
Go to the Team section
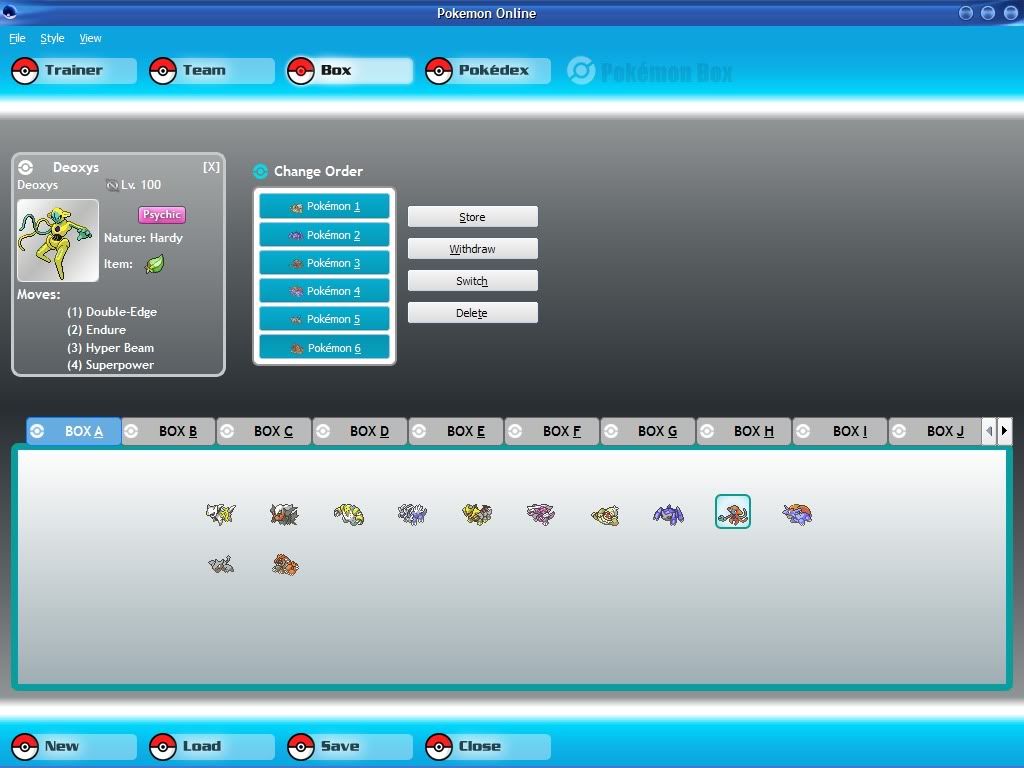(x=212, y=71)
